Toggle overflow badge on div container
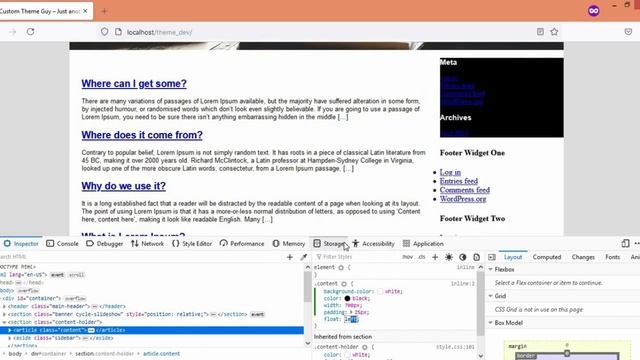Screen dimensions: 640x360 tap(76, 299)
